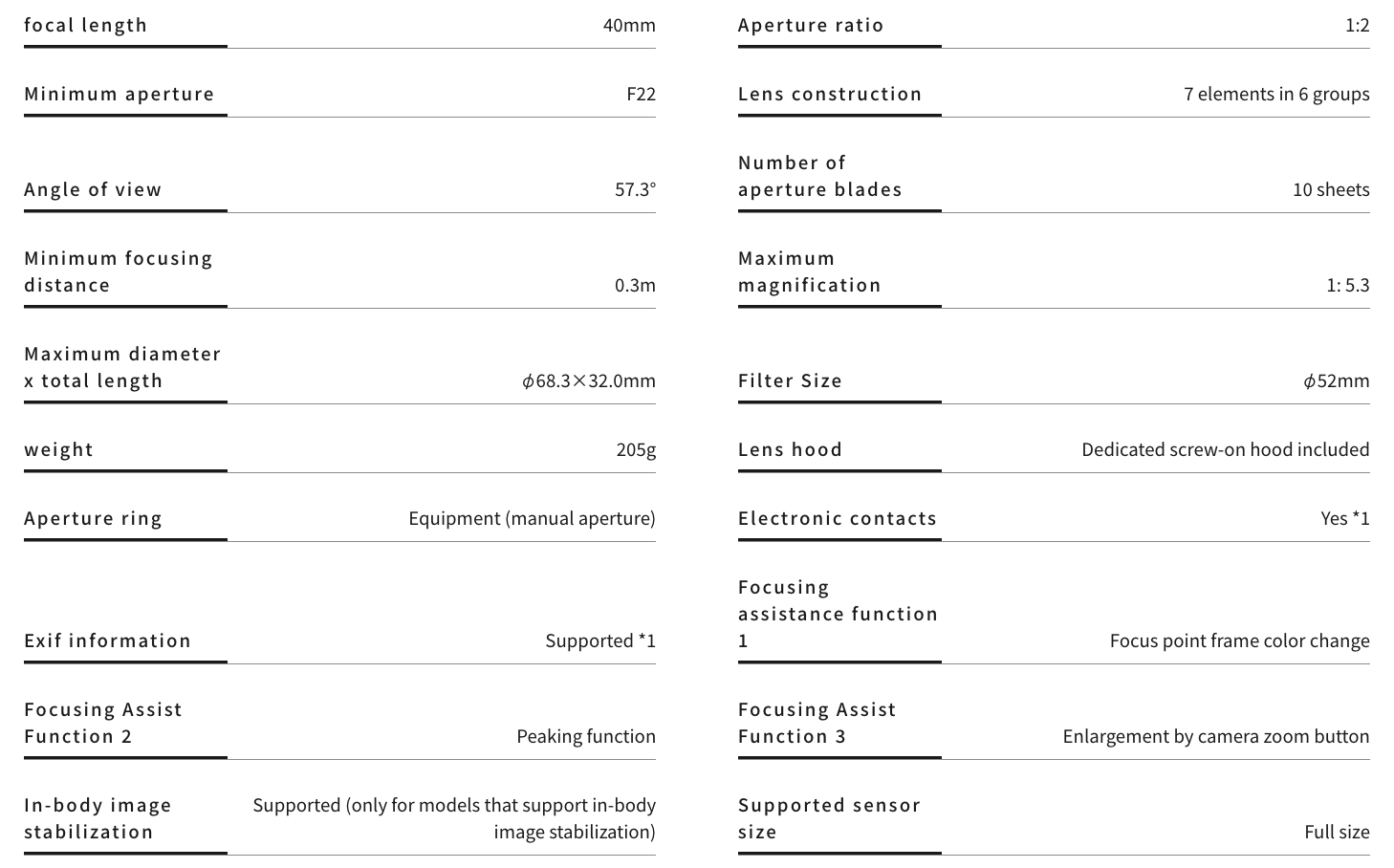Click 'Equipment (manual aperture)' text
Screen dimensions: 1394x868
532,519
